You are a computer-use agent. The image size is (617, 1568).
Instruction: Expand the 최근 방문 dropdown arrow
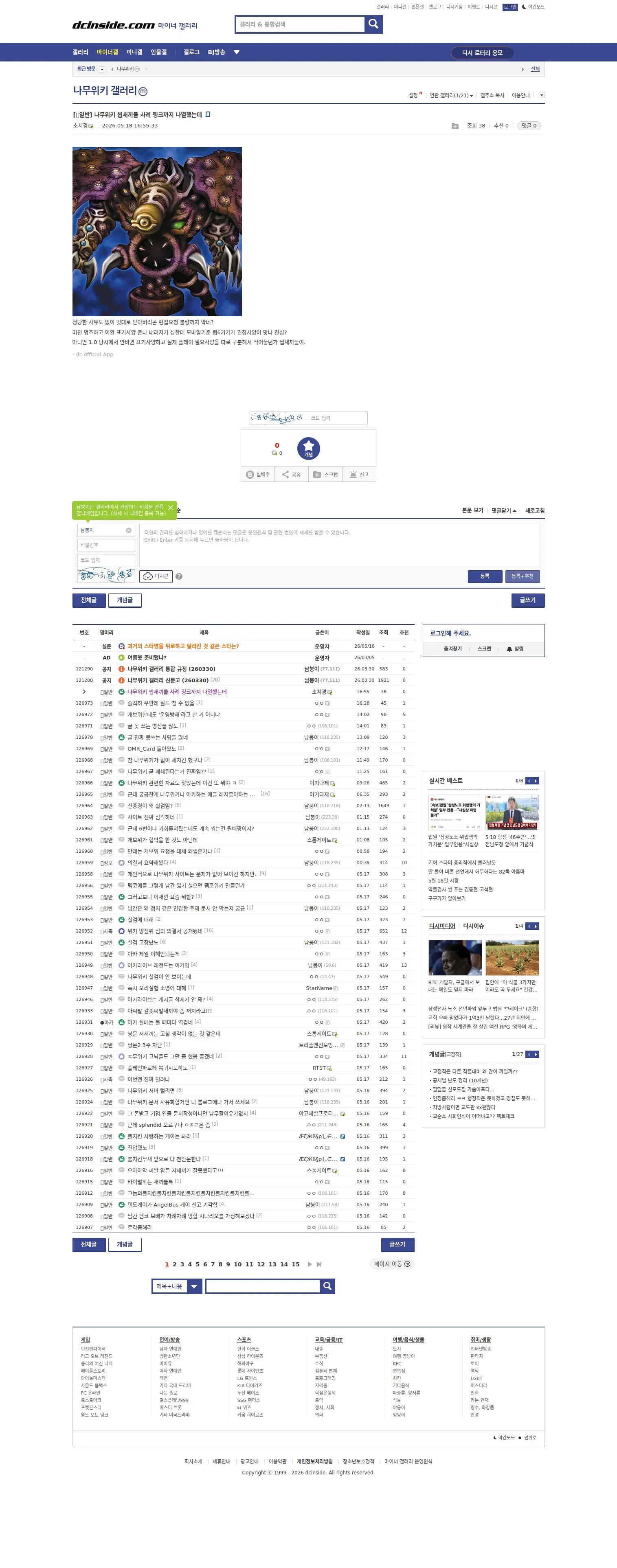click(x=102, y=69)
